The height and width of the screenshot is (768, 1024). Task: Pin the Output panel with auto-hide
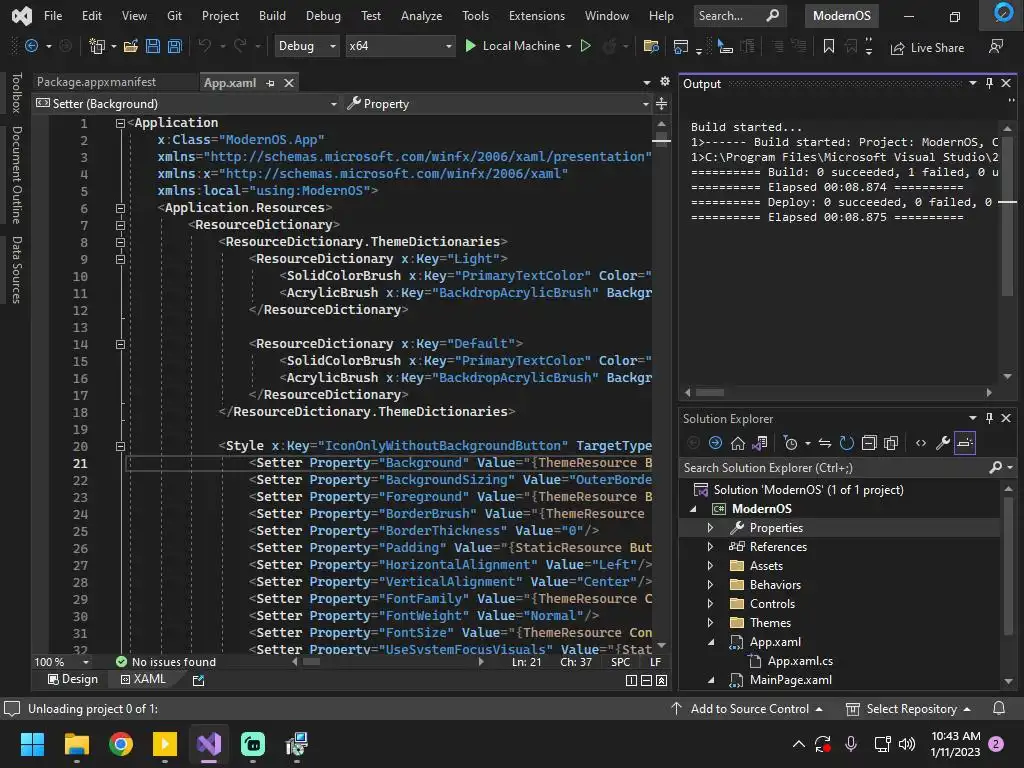[989, 84]
